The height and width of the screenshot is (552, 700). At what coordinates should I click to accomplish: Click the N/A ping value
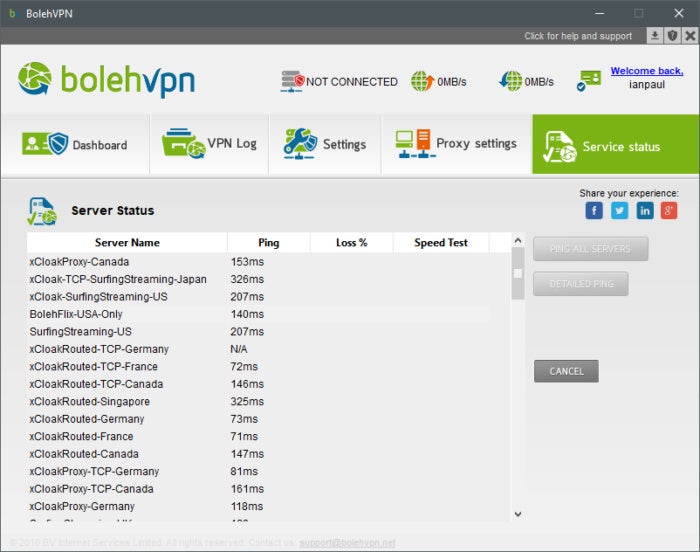tap(238, 349)
